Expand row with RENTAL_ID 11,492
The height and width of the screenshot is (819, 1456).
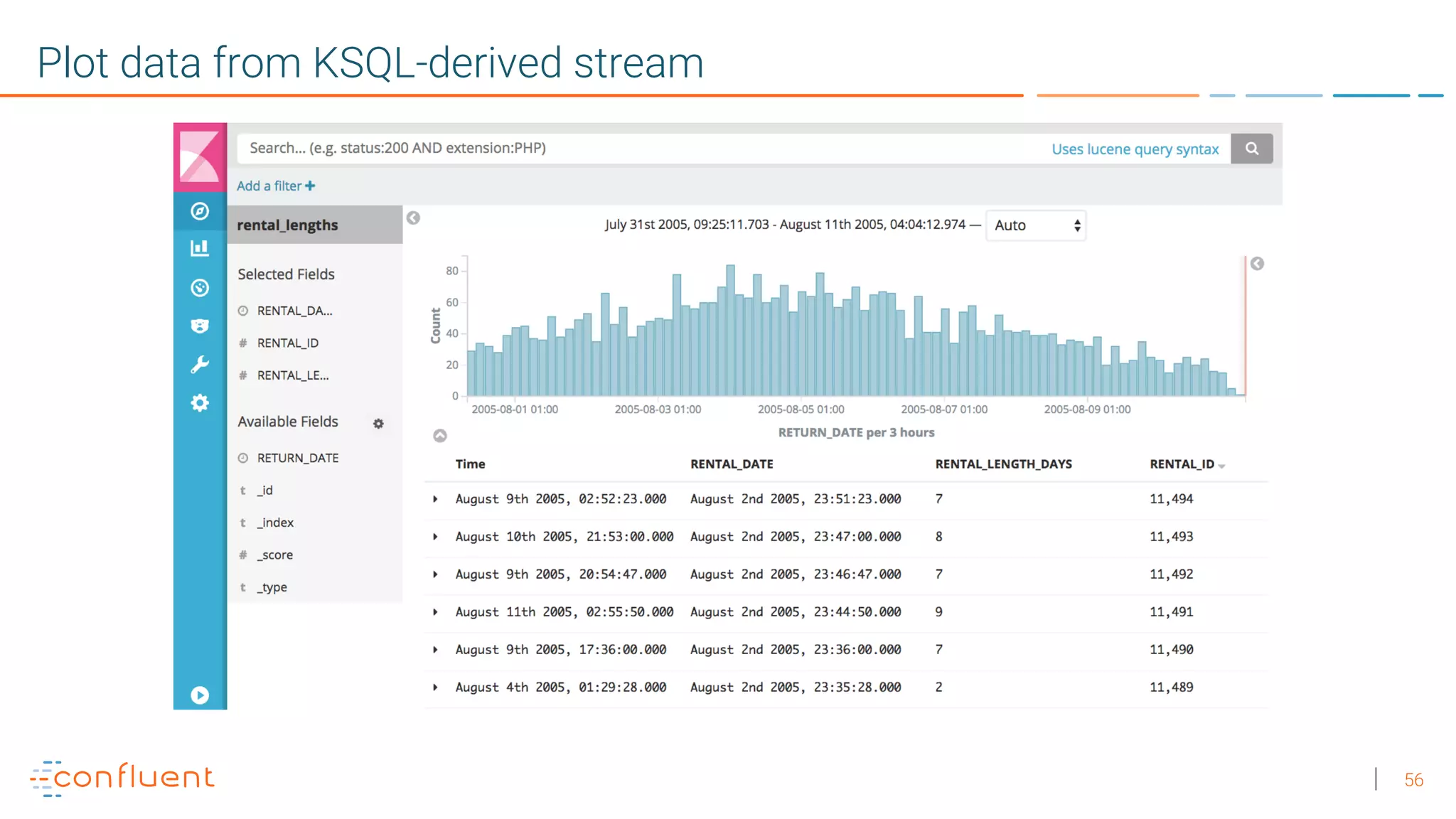[435, 574]
